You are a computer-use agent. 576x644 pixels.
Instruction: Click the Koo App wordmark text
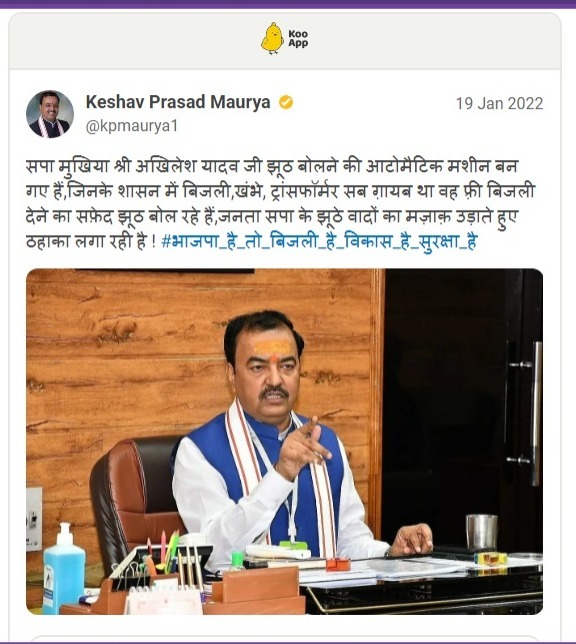[298, 39]
